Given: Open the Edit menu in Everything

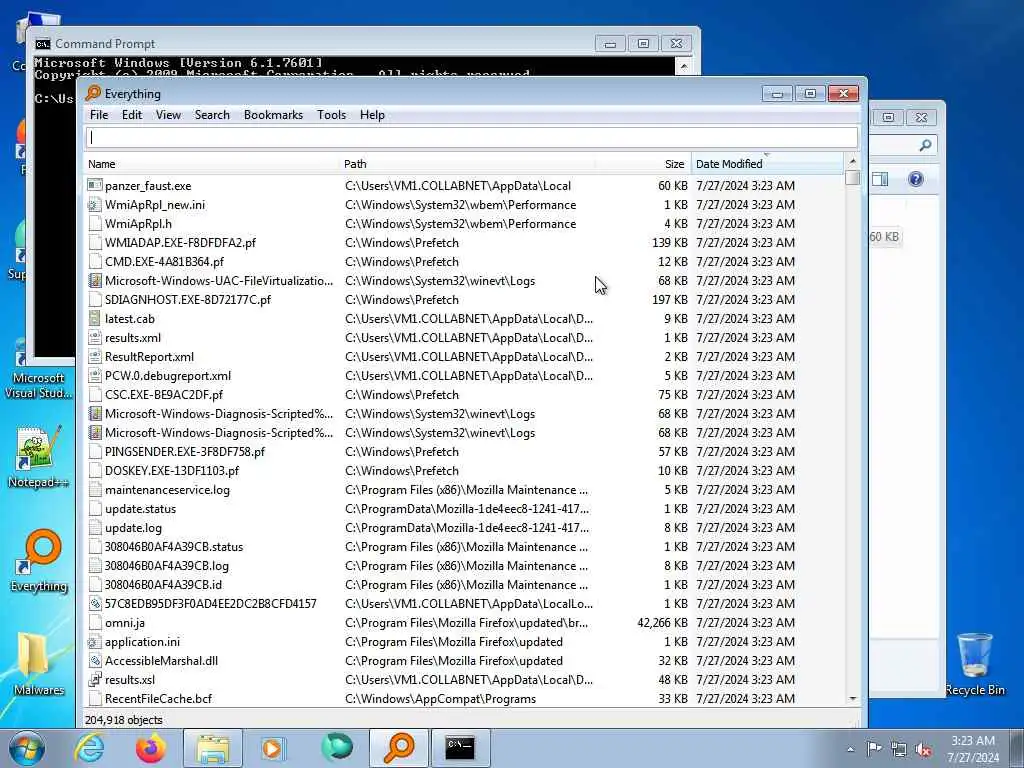Looking at the screenshot, I should click(131, 115).
